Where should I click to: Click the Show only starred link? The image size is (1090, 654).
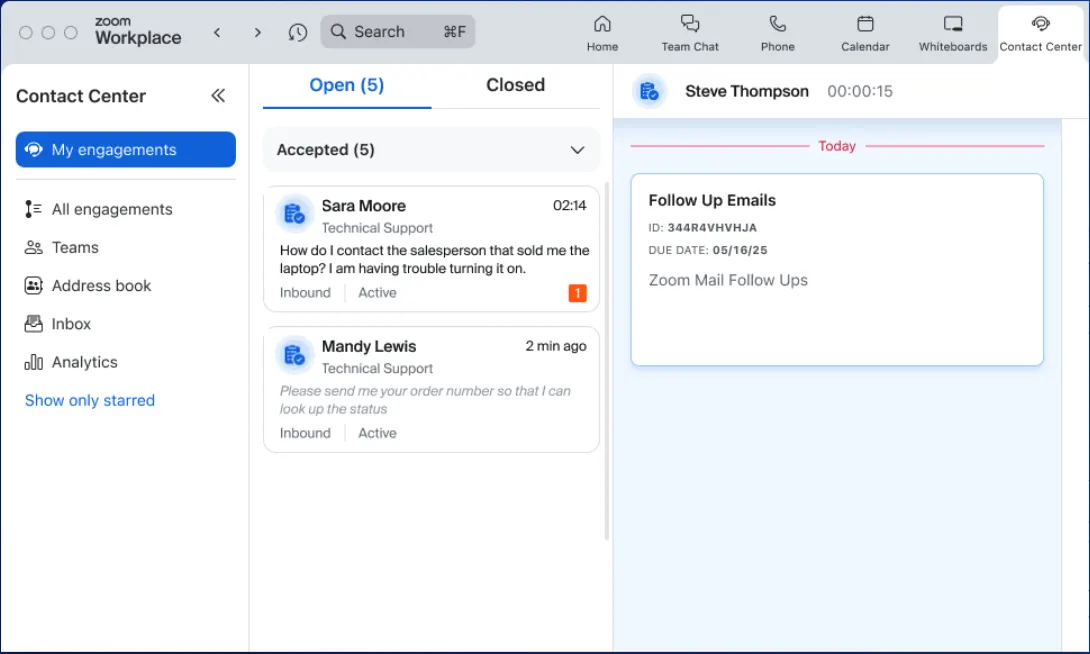[x=90, y=400]
